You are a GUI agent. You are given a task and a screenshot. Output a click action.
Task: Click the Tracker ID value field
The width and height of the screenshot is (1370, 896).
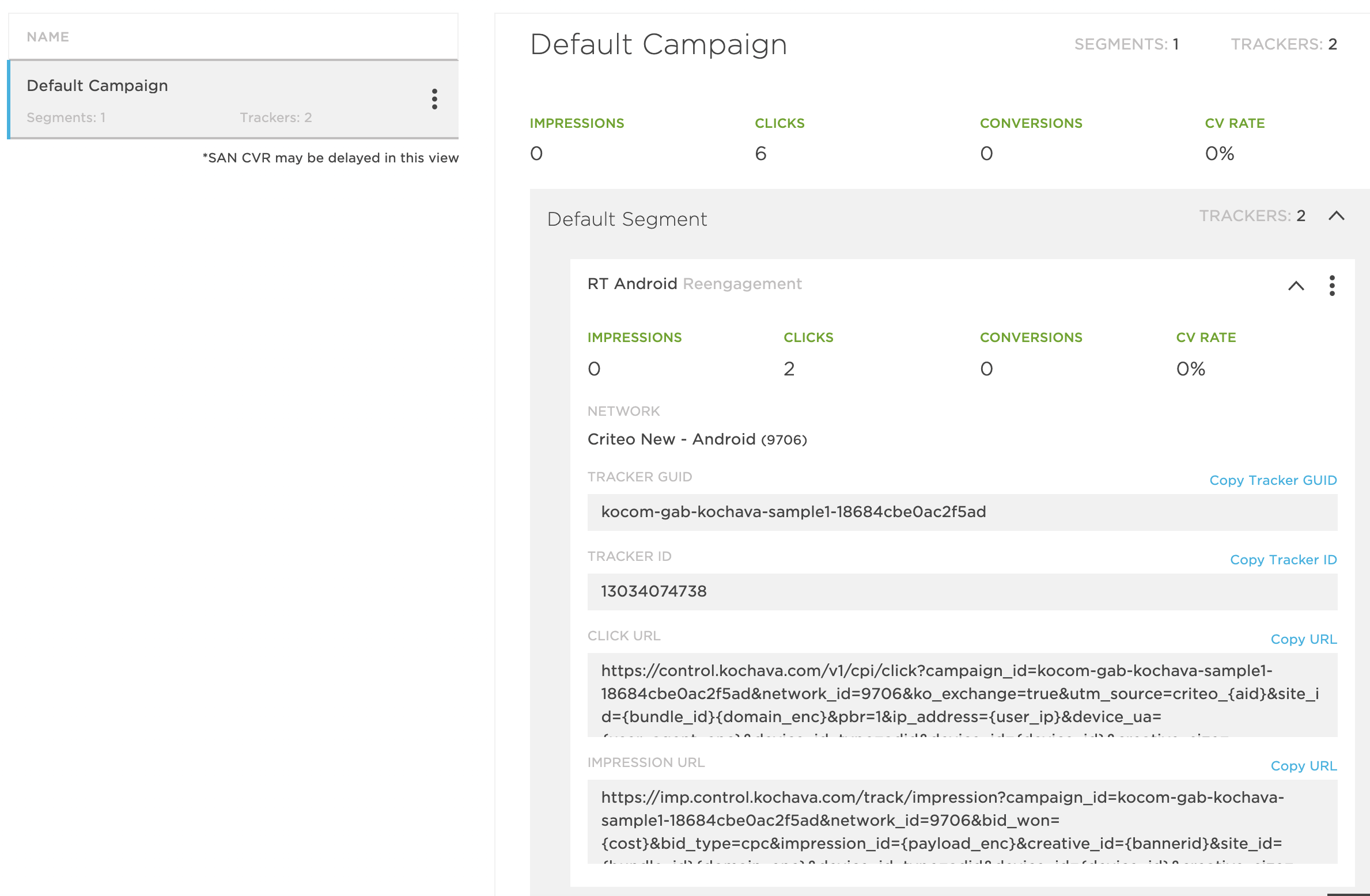point(962,591)
